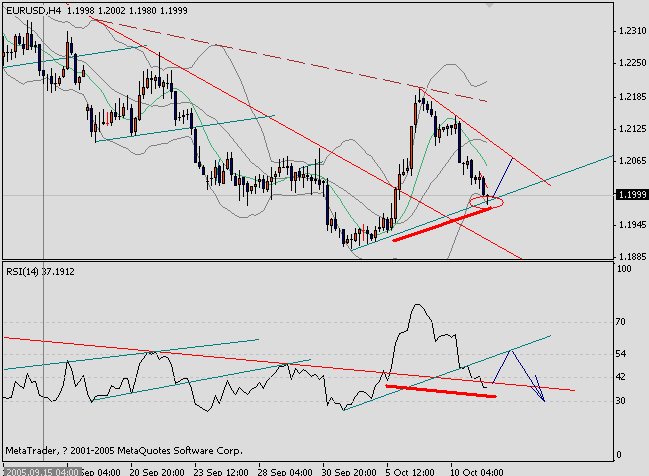Image resolution: width=649 pixels, height=476 pixels.
Task: Click the RSI scale level 70
Action: click(x=620, y=322)
